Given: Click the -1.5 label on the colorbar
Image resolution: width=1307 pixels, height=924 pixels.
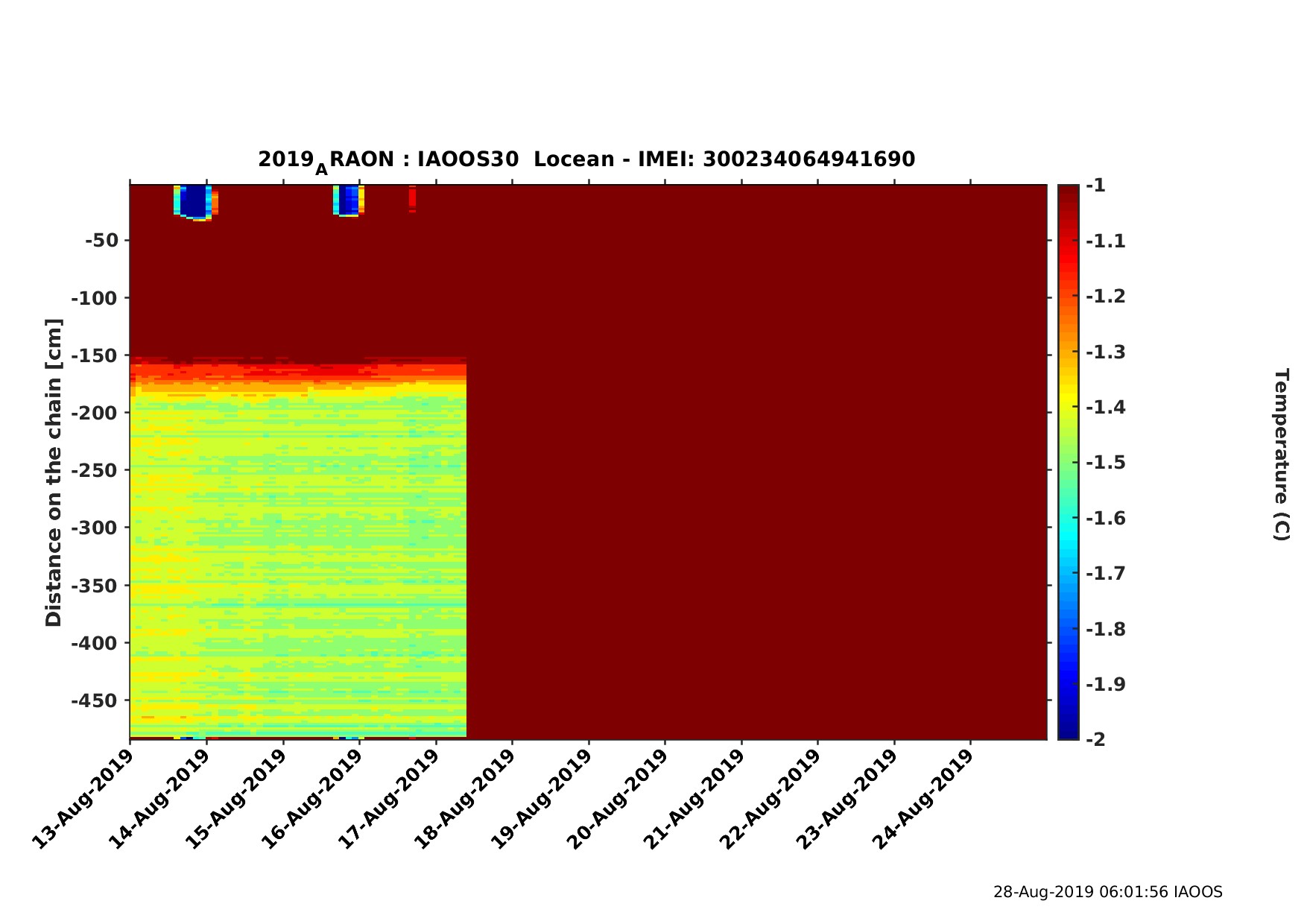Looking at the screenshot, I should pos(1106,463).
